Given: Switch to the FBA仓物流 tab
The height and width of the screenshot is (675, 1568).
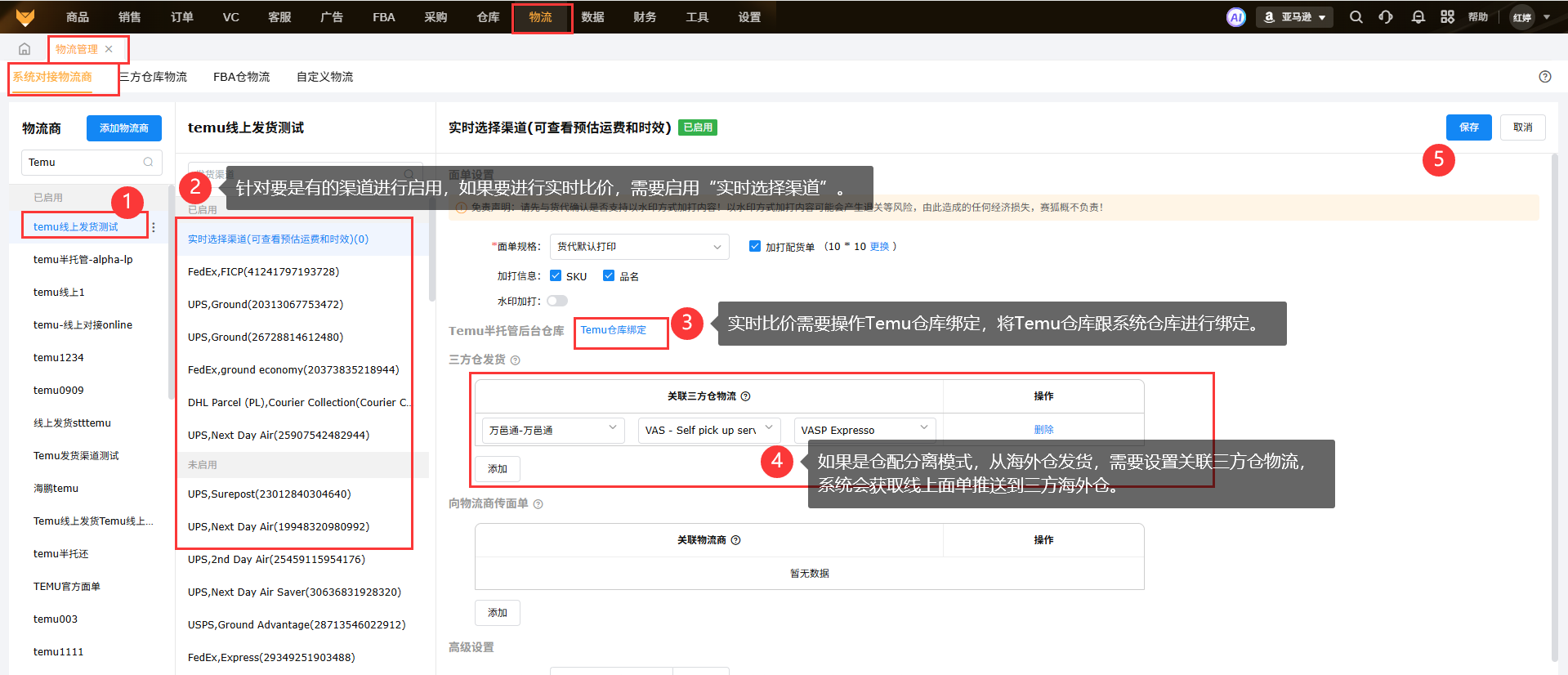Looking at the screenshot, I should click(x=241, y=77).
